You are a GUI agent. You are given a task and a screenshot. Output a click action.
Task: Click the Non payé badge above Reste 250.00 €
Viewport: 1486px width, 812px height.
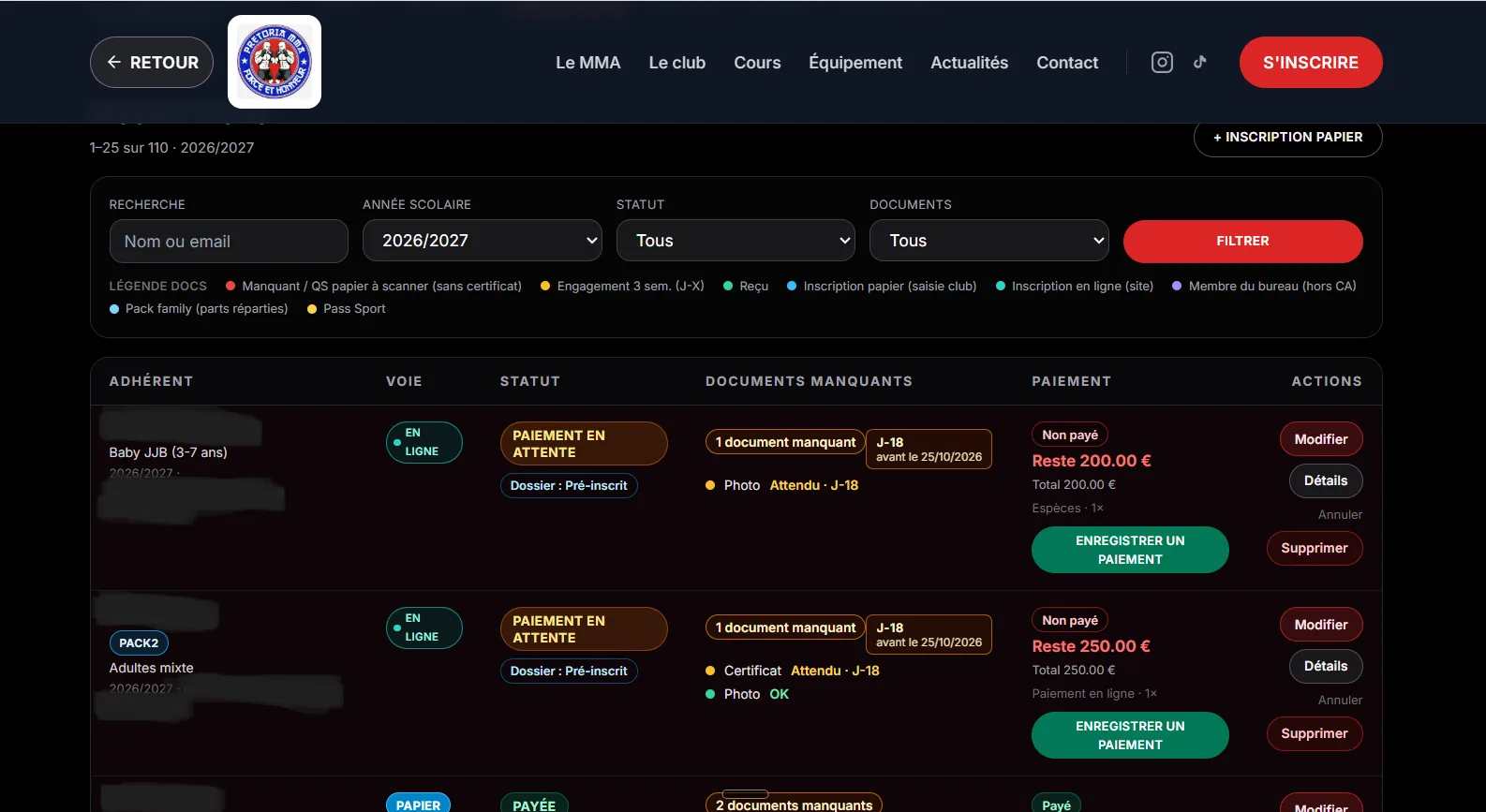pos(1070,620)
